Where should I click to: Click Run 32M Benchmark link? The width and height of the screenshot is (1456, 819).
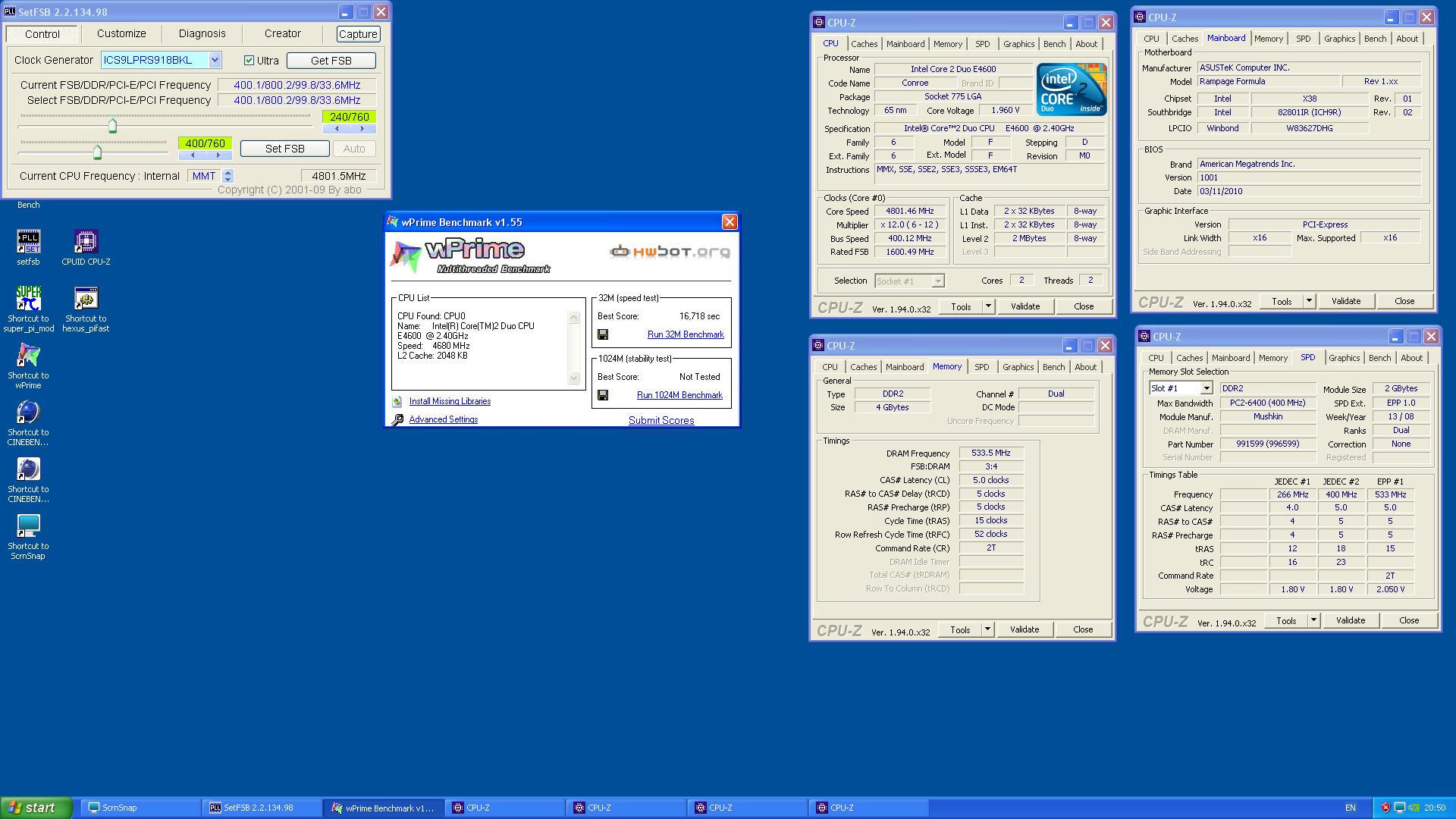tap(686, 334)
